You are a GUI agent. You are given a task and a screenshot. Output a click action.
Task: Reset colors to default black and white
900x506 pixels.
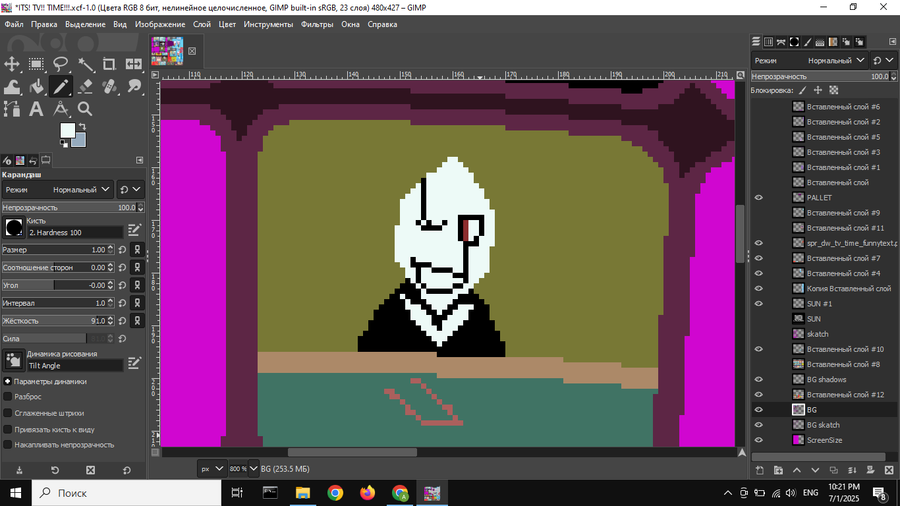pyautogui.click(x=63, y=144)
